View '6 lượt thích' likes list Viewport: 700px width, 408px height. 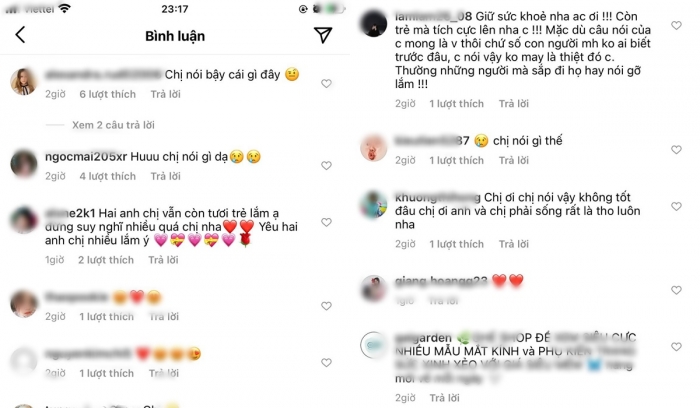tap(108, 94)
